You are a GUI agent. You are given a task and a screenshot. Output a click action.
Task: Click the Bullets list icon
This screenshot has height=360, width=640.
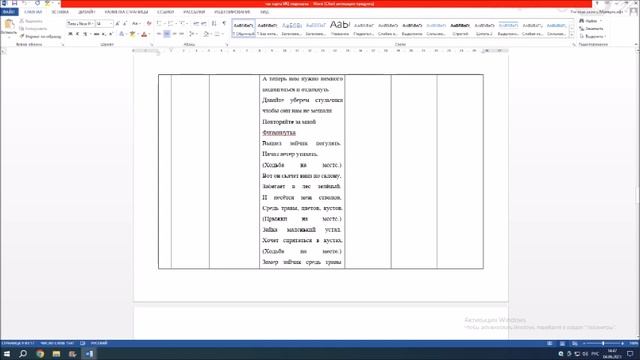[160, 24]
